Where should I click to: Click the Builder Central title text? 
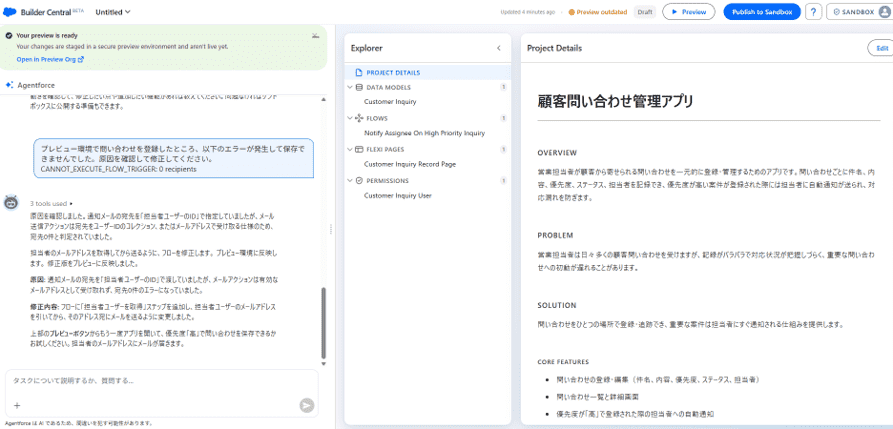46,12
